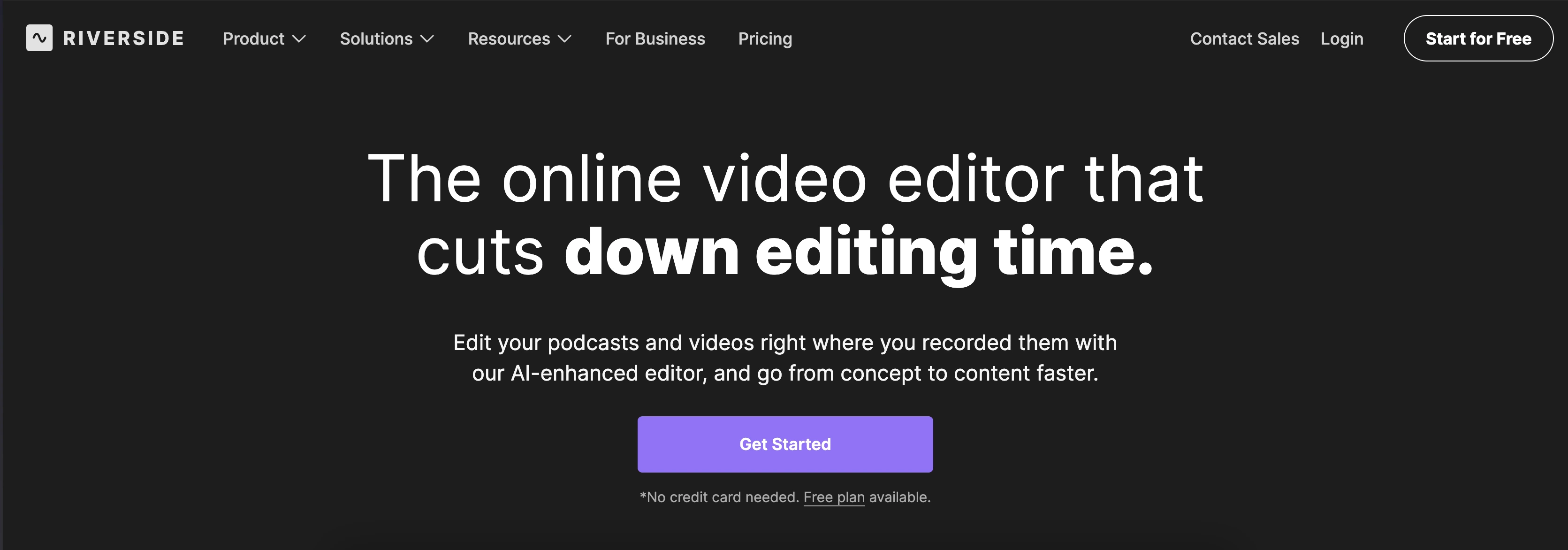Click the "The online video editor that" headline

tap(784, 179)
